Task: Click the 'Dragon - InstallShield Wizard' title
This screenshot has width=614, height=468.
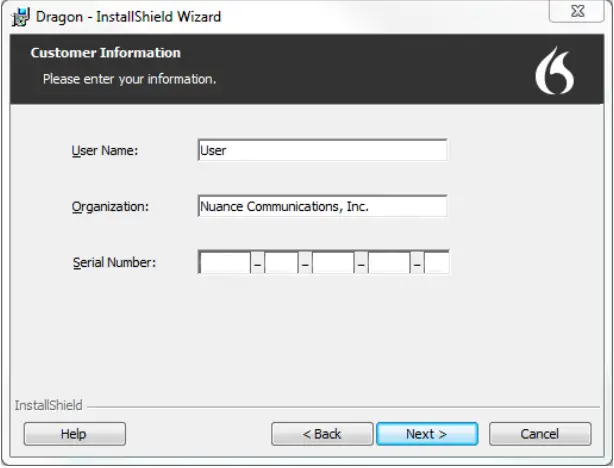Action: 128,17
